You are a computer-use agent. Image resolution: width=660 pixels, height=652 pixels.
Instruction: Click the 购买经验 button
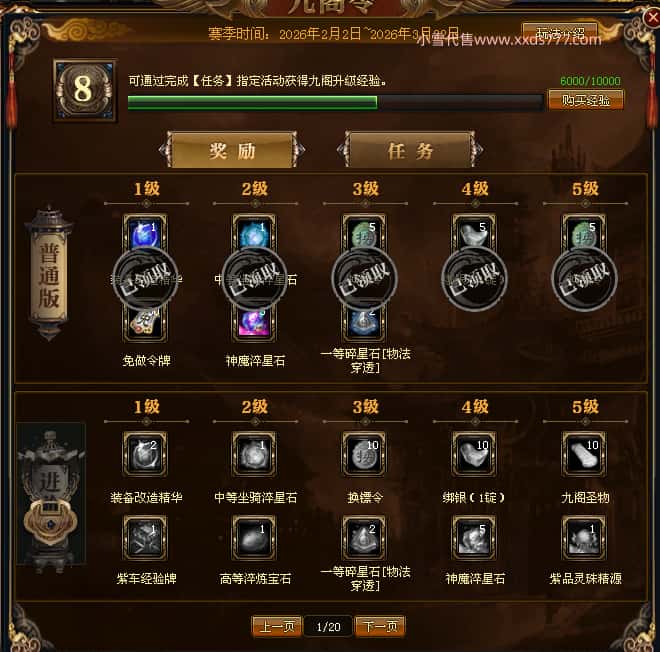click(x=586, y=100)
